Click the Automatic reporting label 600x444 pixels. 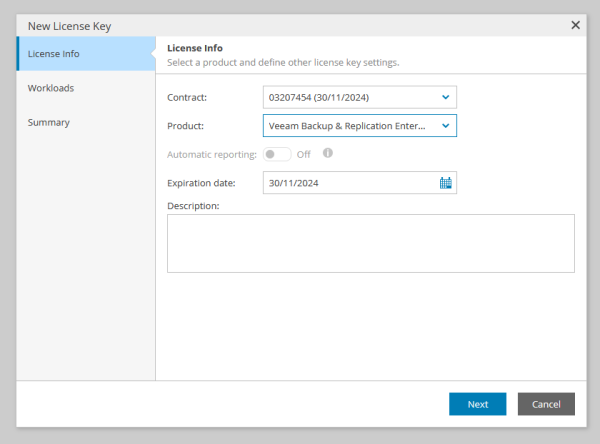coord(212,155)
